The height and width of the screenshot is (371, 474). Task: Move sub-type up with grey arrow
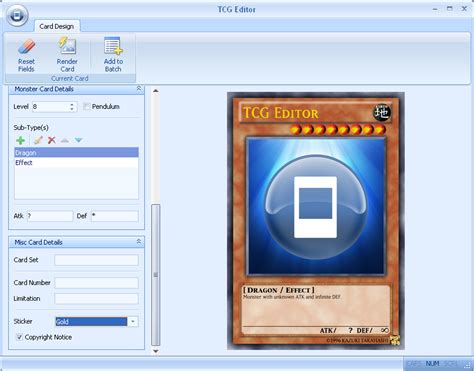click(65, 140)
